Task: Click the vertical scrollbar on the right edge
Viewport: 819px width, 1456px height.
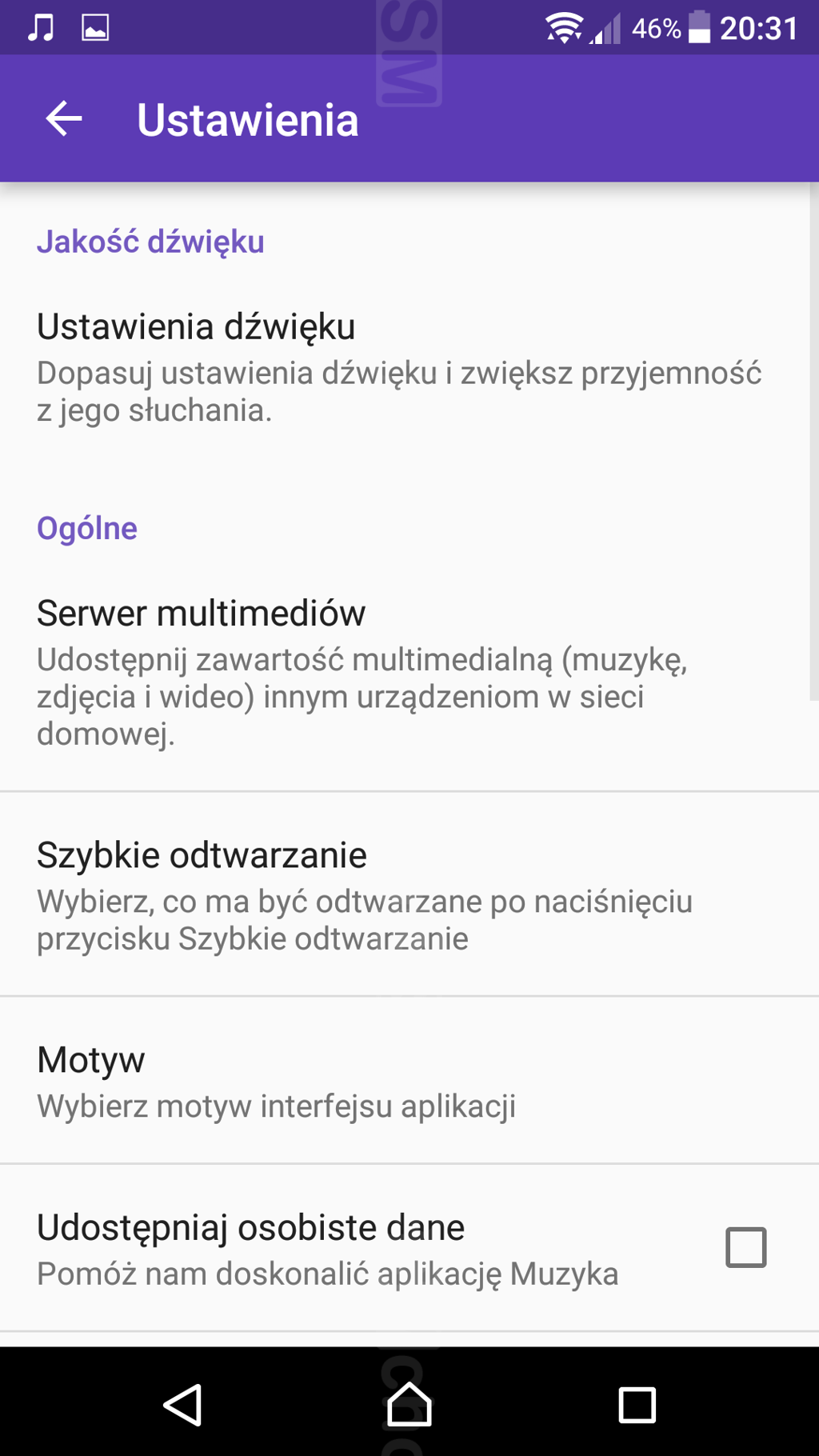Action: coord(813,442)
